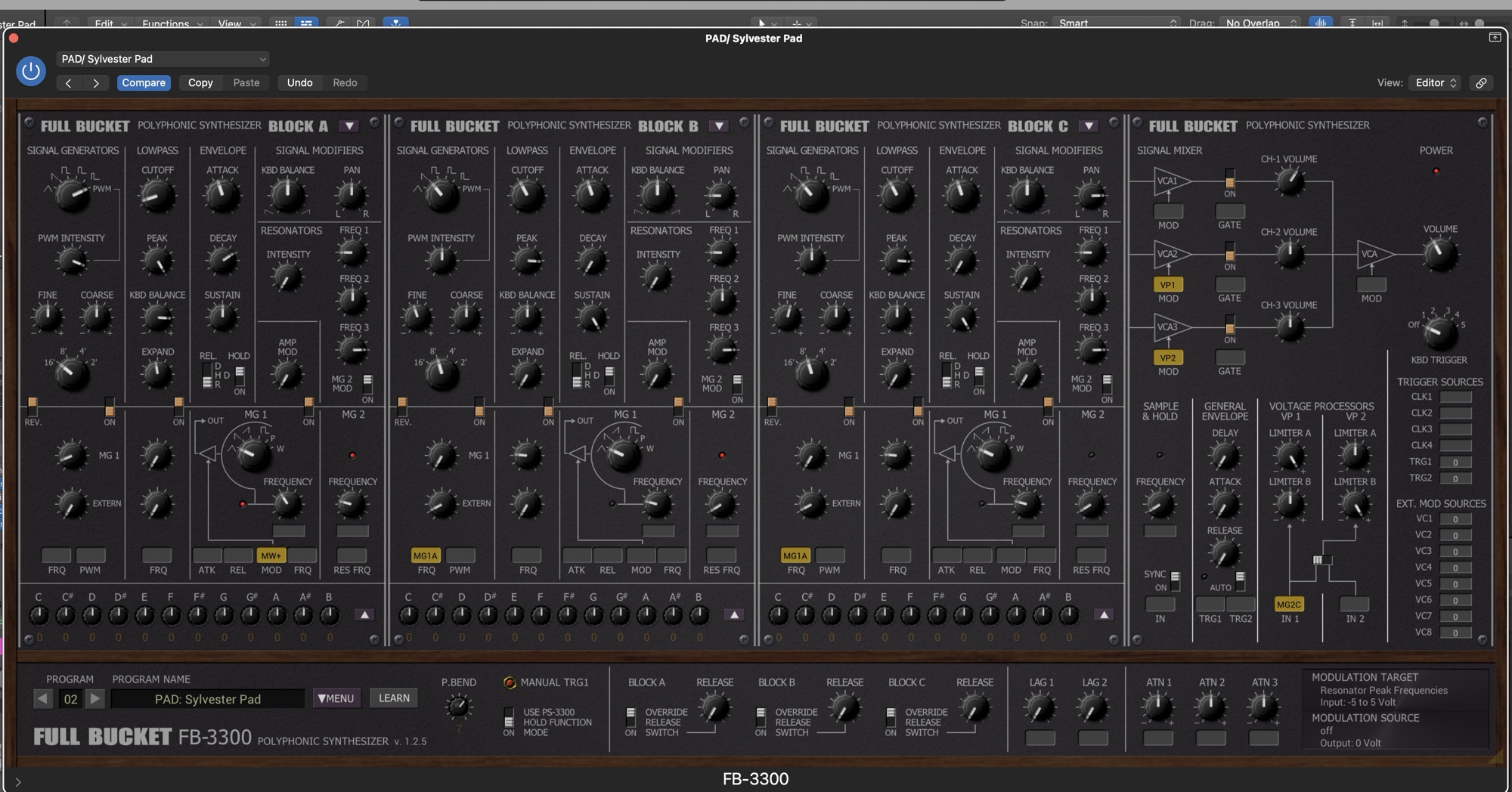
Task: Click the Compare button
Action: [144, 83]
